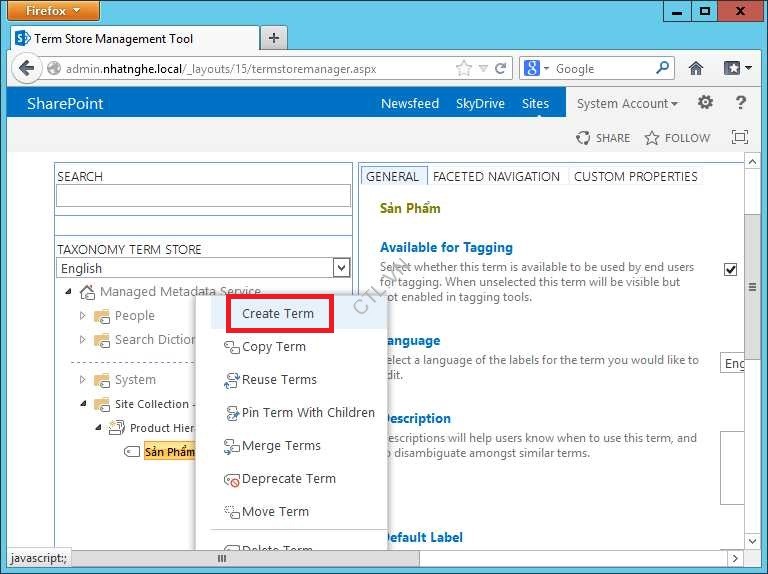This screenshot has width=768, height=574.
Task: Open the SharePoint settings gear icon
Action: click(x=705, y=103)
